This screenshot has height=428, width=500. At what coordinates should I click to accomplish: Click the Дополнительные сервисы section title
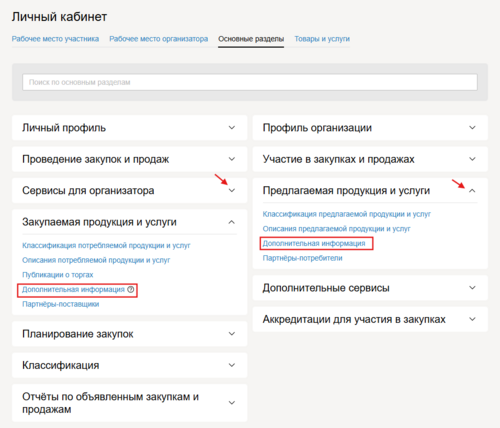[x=326, y=288]
